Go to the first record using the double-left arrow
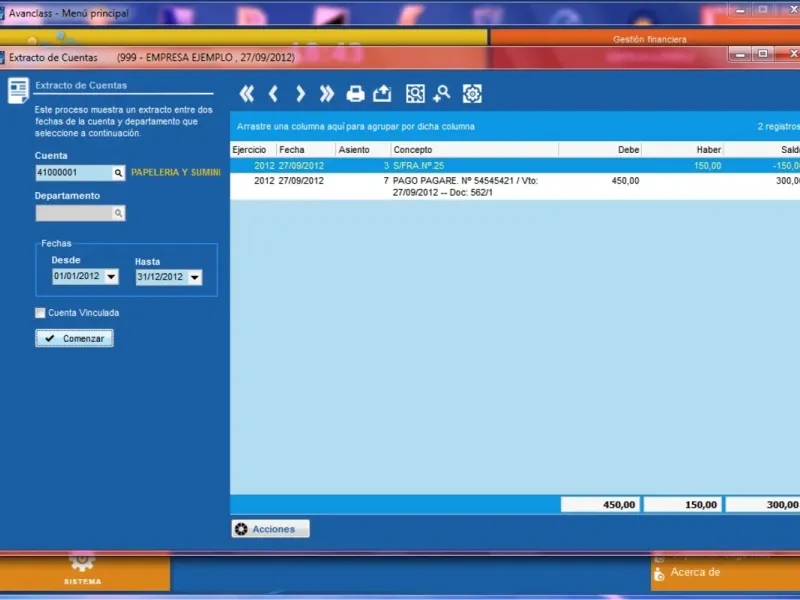Viewport: 800px width, 600px height. click(247, 94)
